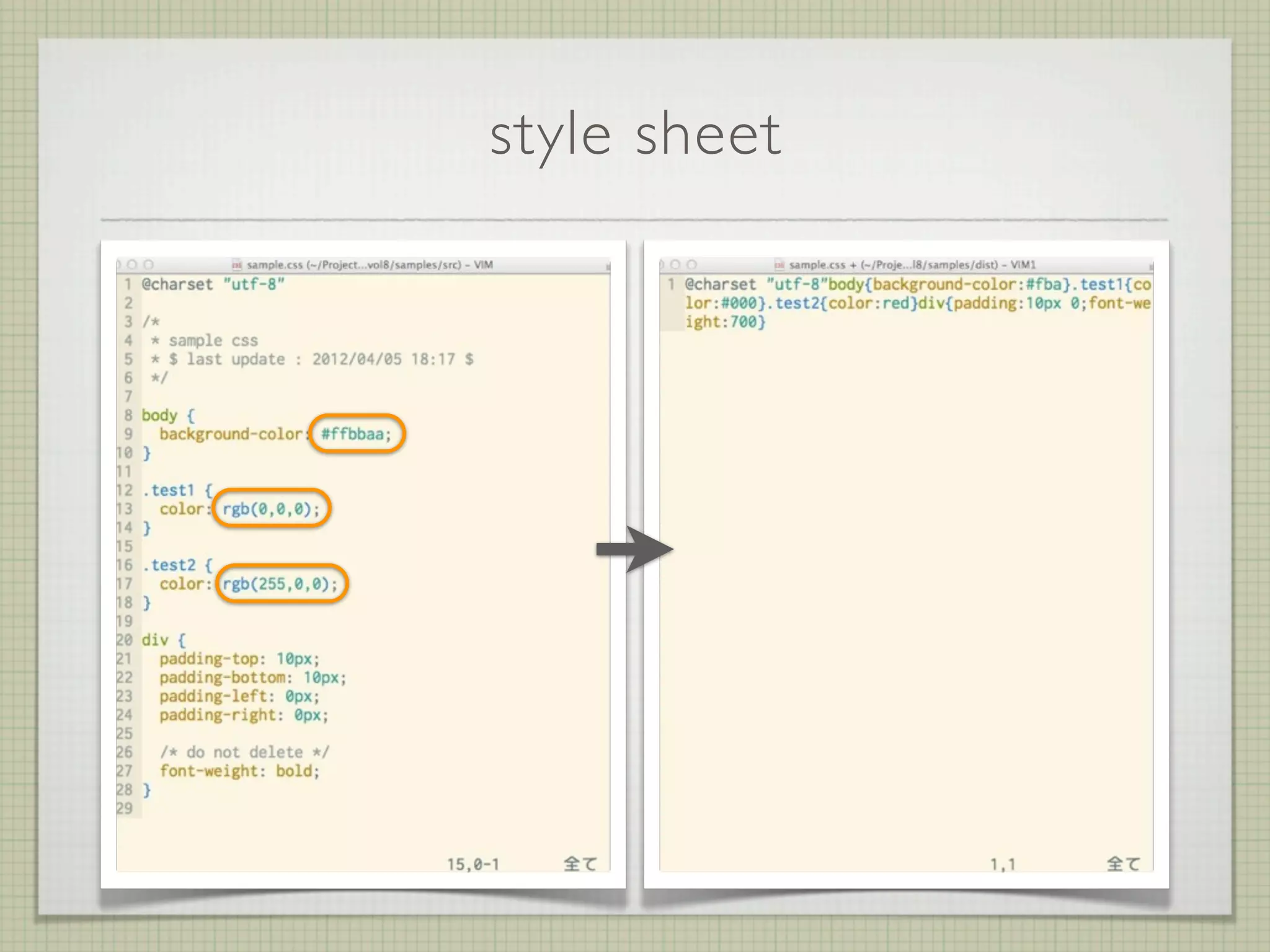Click the css file icon in left VIM title bar
The image size is (1270, 952).
tap(236, 265)
